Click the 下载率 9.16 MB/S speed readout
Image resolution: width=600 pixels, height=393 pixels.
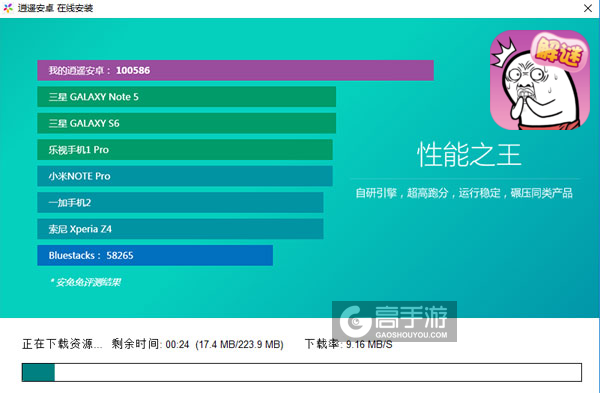tap(348, 344)
